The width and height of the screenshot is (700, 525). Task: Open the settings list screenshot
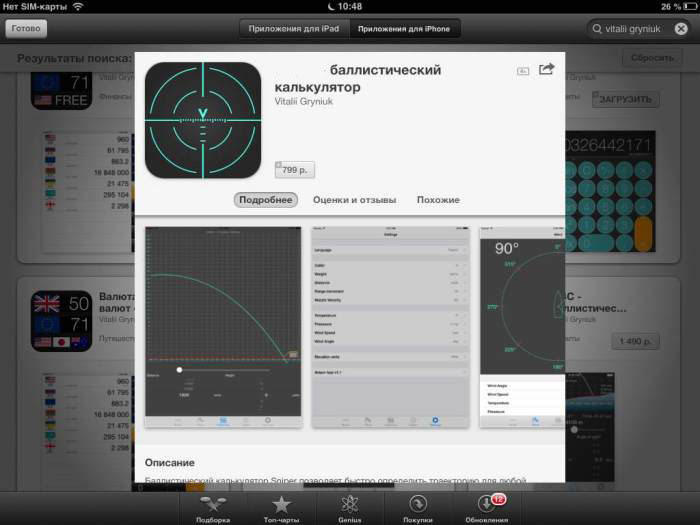click(391, 327)
